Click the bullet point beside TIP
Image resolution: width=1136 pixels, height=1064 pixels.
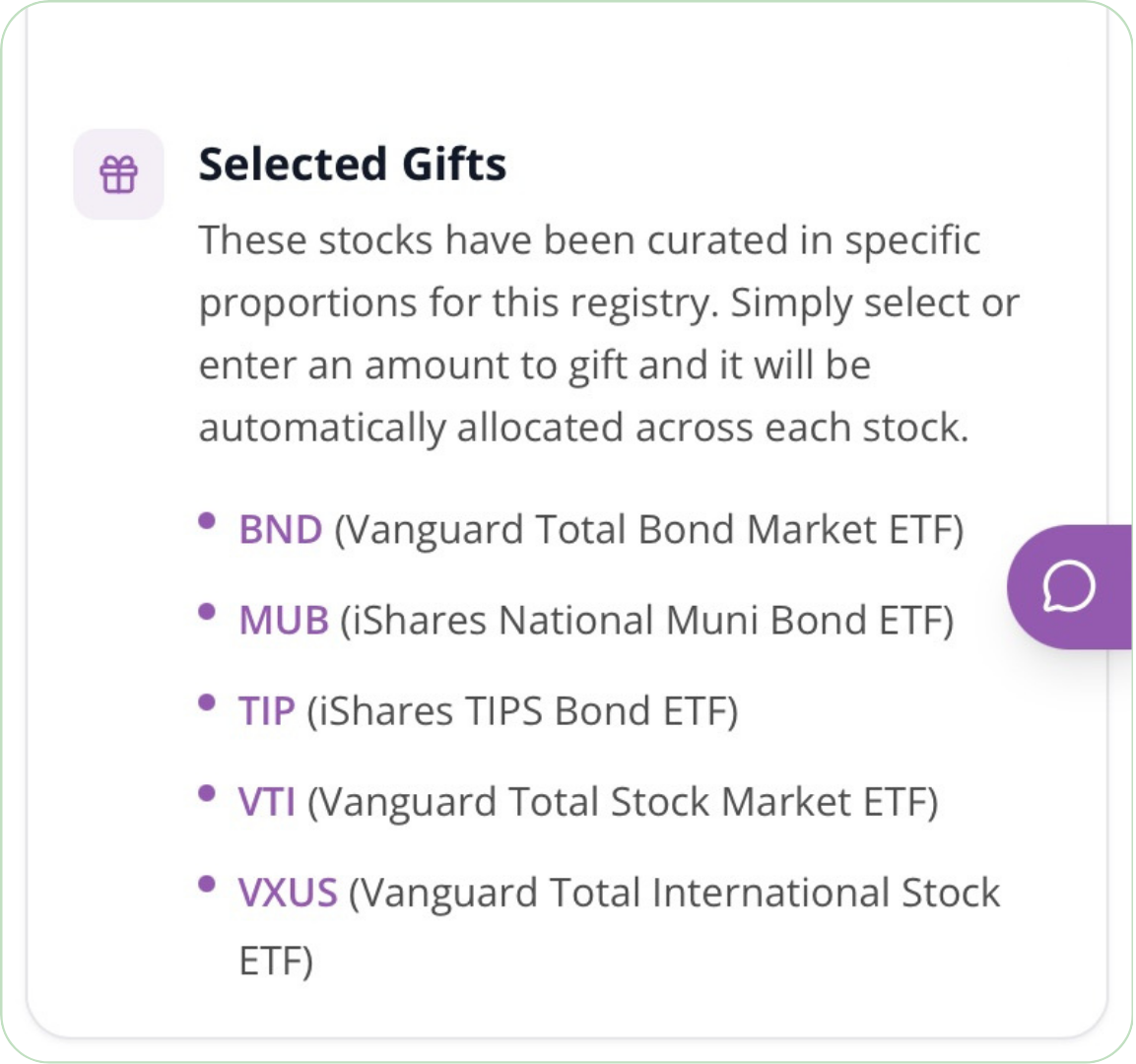207,702
